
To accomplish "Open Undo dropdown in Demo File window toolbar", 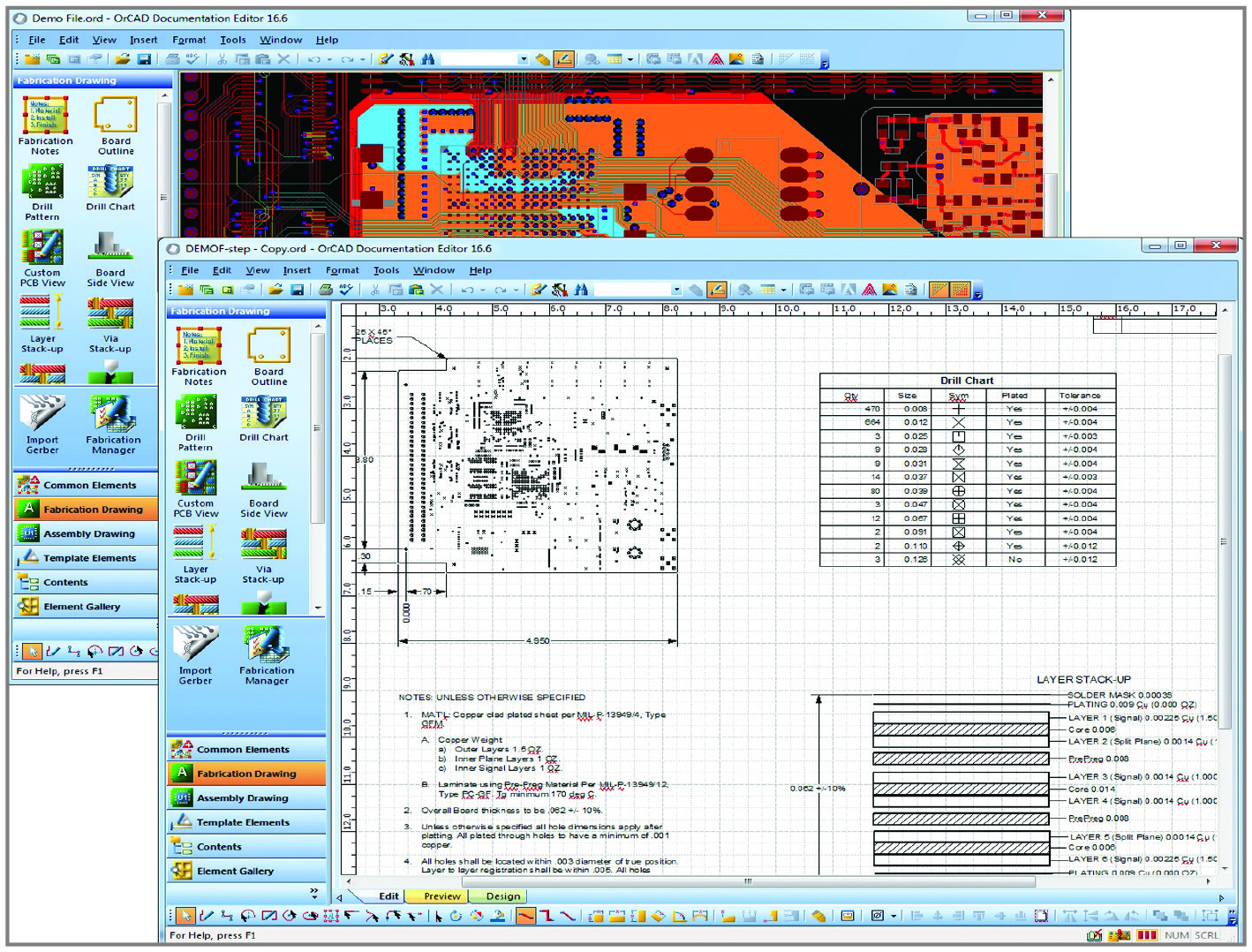I will 329,60.
